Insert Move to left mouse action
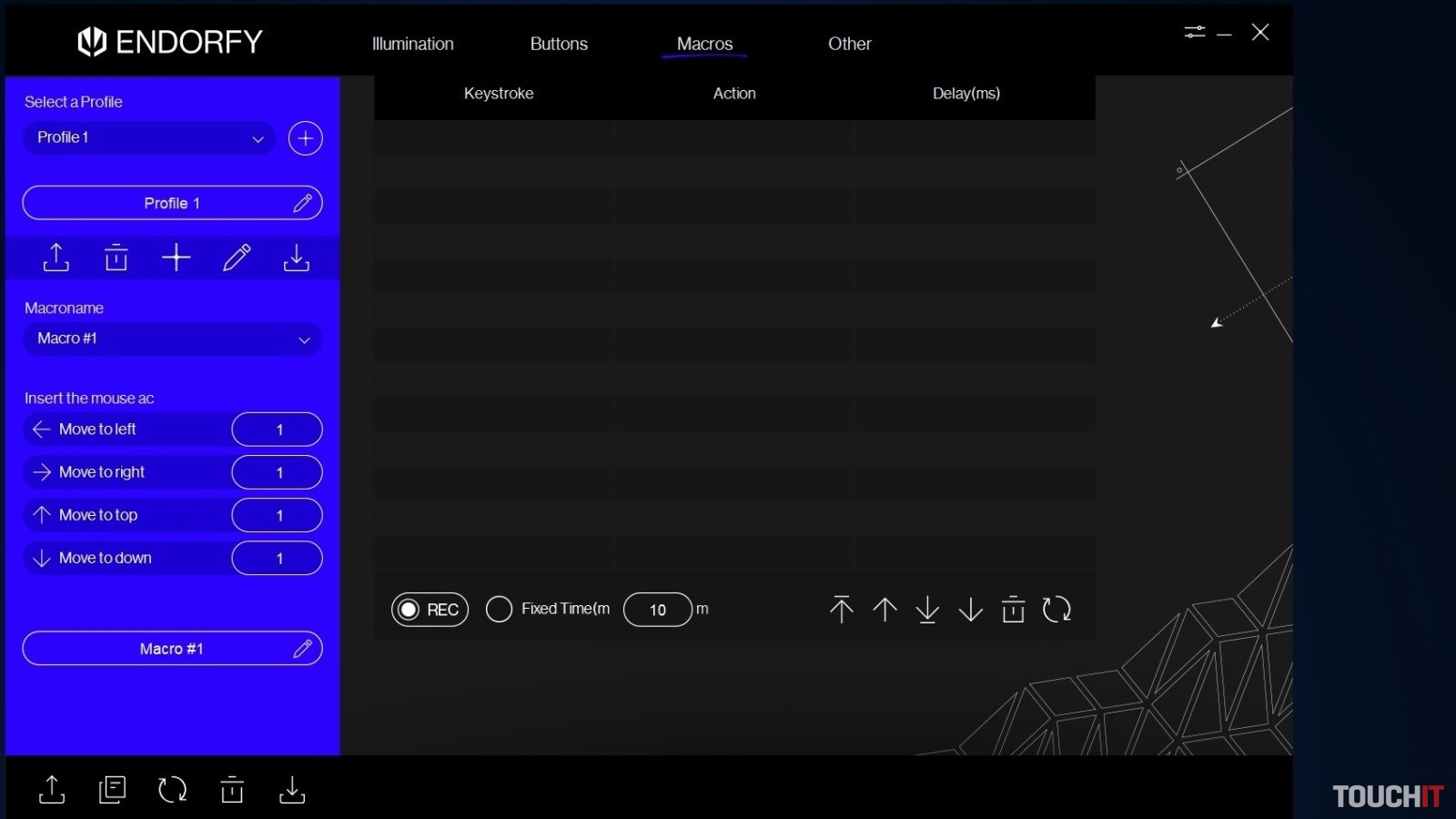The height and width of the screenshot is (819, 1456). pos(97,430)
